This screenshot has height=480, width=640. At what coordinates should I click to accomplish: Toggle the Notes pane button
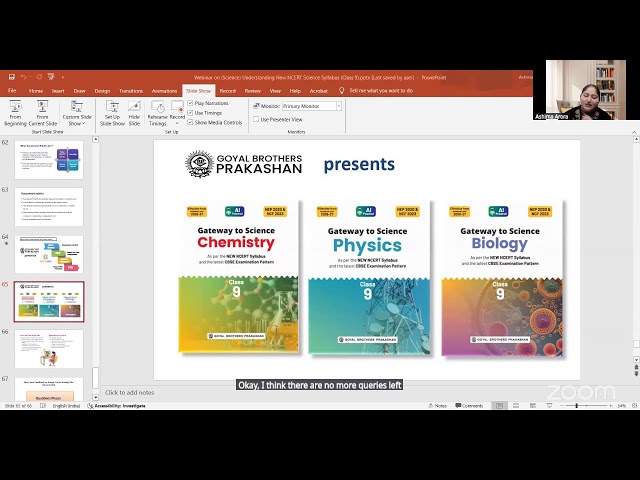[437, 406]
